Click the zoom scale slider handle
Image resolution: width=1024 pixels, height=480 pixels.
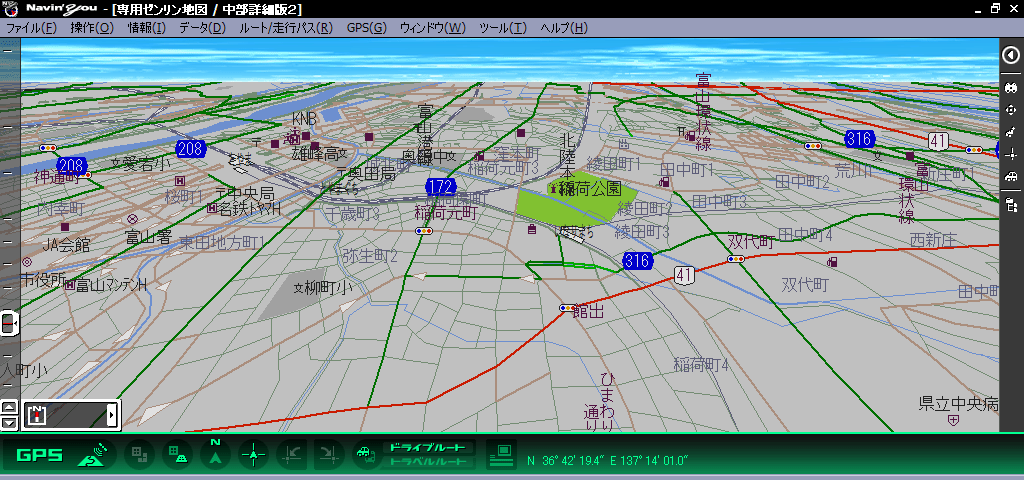8,323
